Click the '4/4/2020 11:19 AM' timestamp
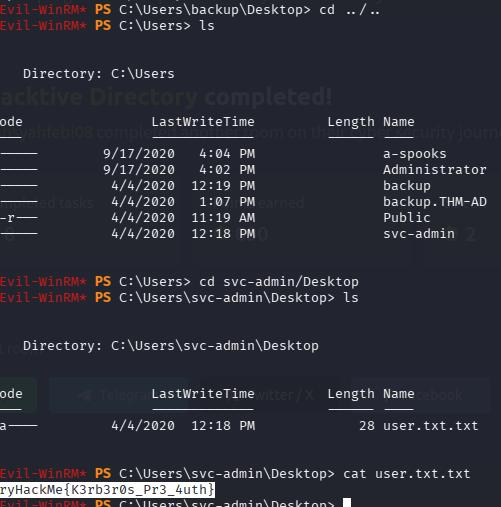 pyautogui.click(x=183, y=218)
